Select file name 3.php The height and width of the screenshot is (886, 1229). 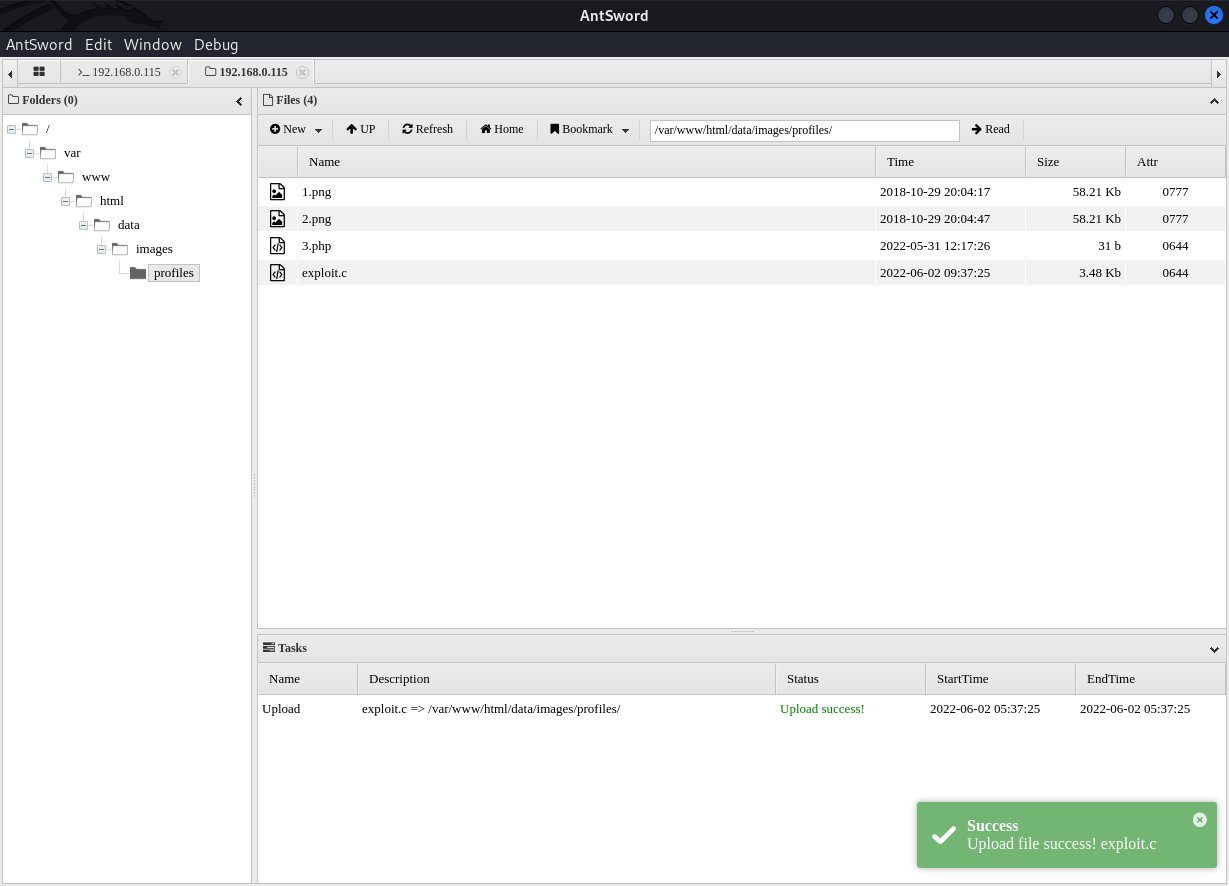point(316,245)
